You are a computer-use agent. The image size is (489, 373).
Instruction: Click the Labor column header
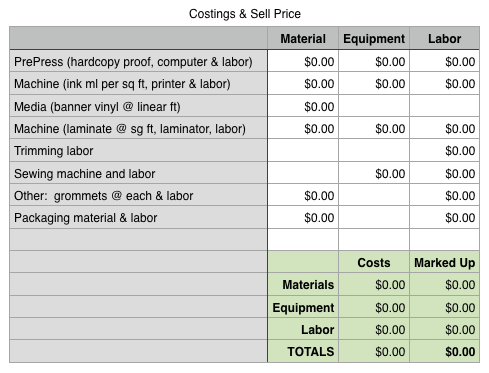click(444, 38)
